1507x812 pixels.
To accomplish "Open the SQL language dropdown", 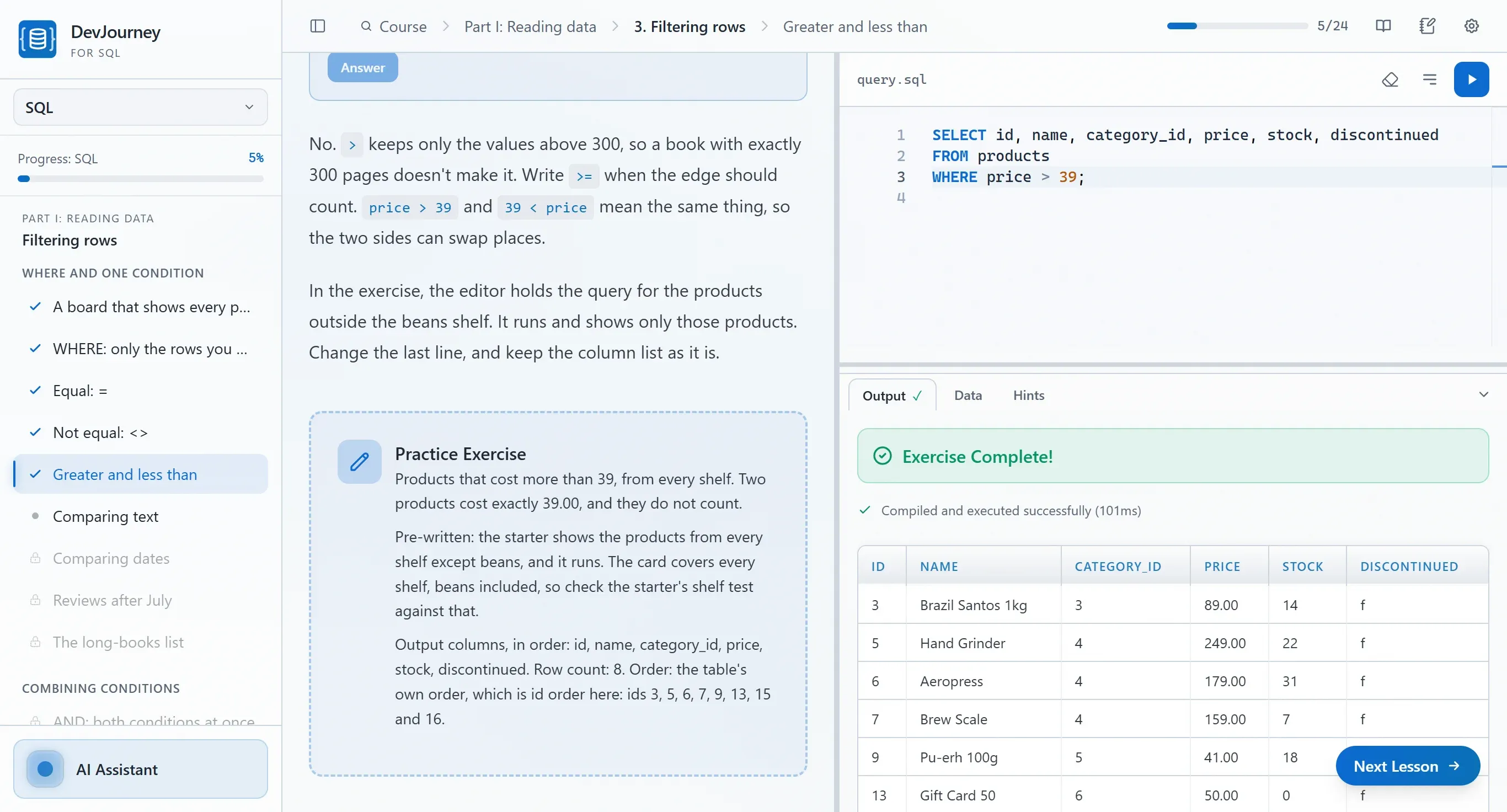I will [x=141, y=107].
